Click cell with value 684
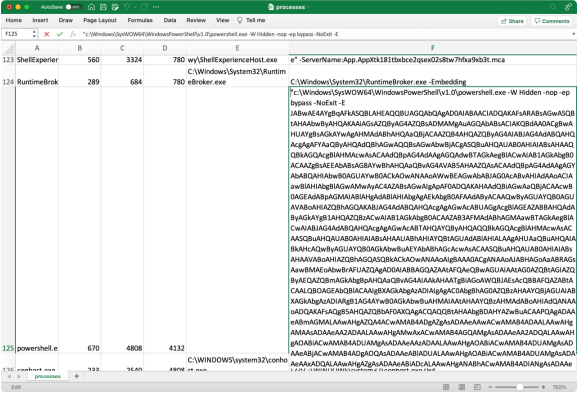583x398 pixels. pos(122,76)
